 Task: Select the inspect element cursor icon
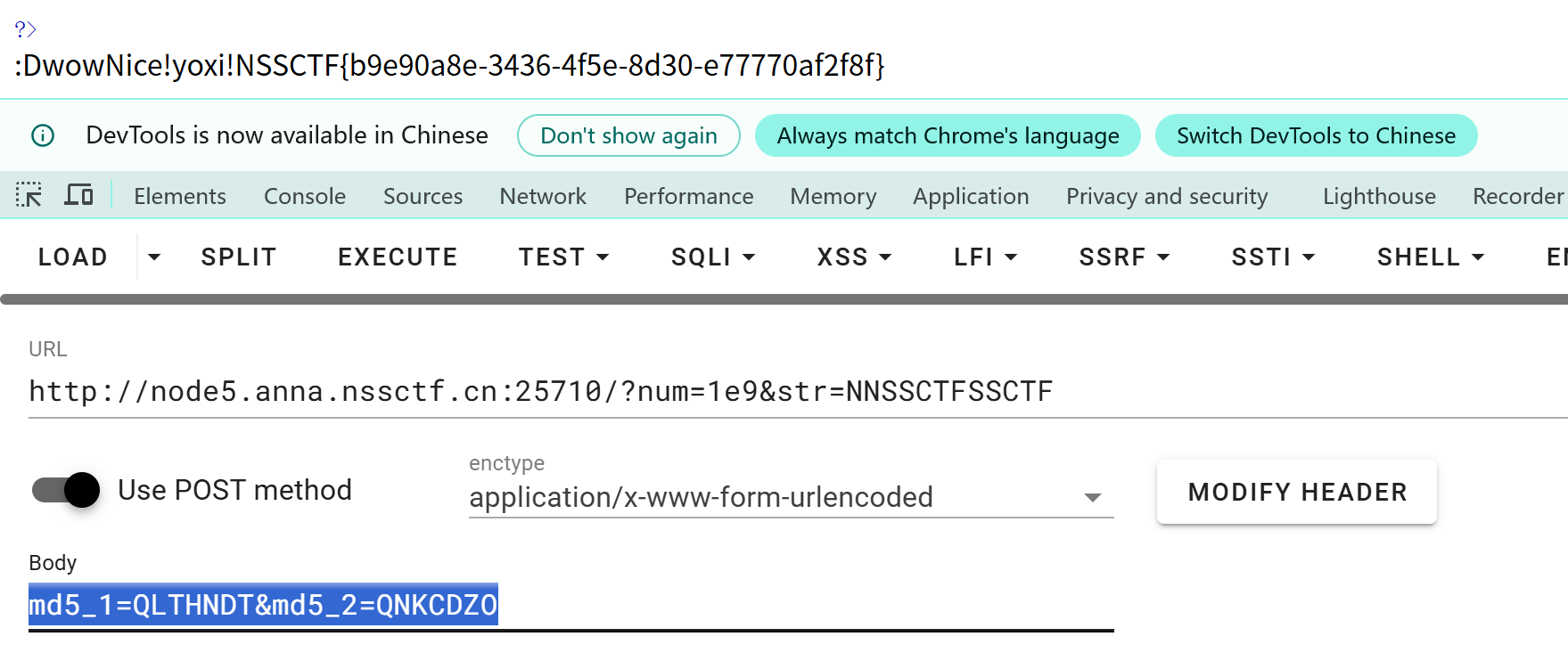point(29,195)
